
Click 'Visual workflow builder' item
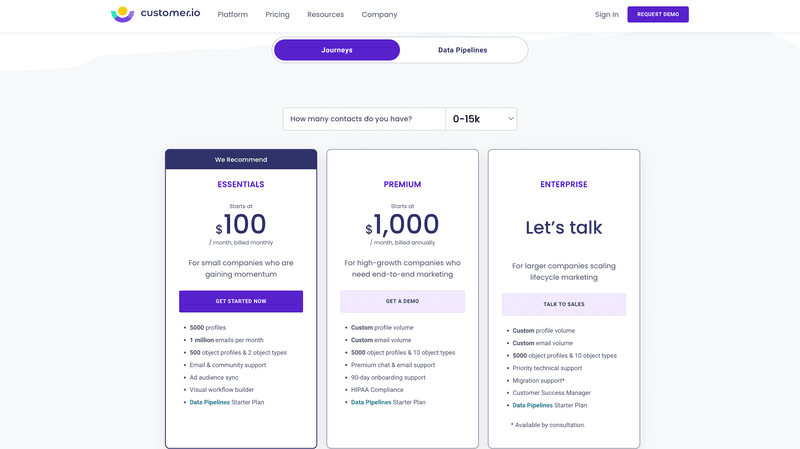221,390
